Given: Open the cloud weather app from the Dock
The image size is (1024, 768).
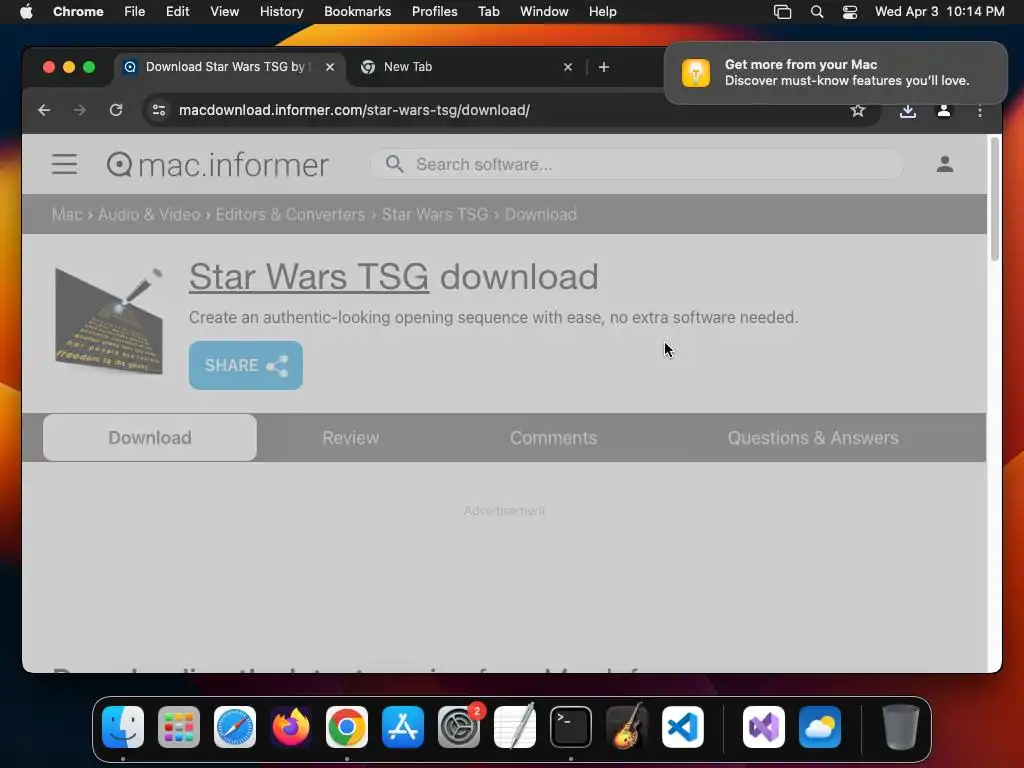Looking at the screenshot, I should coord(820,727).
